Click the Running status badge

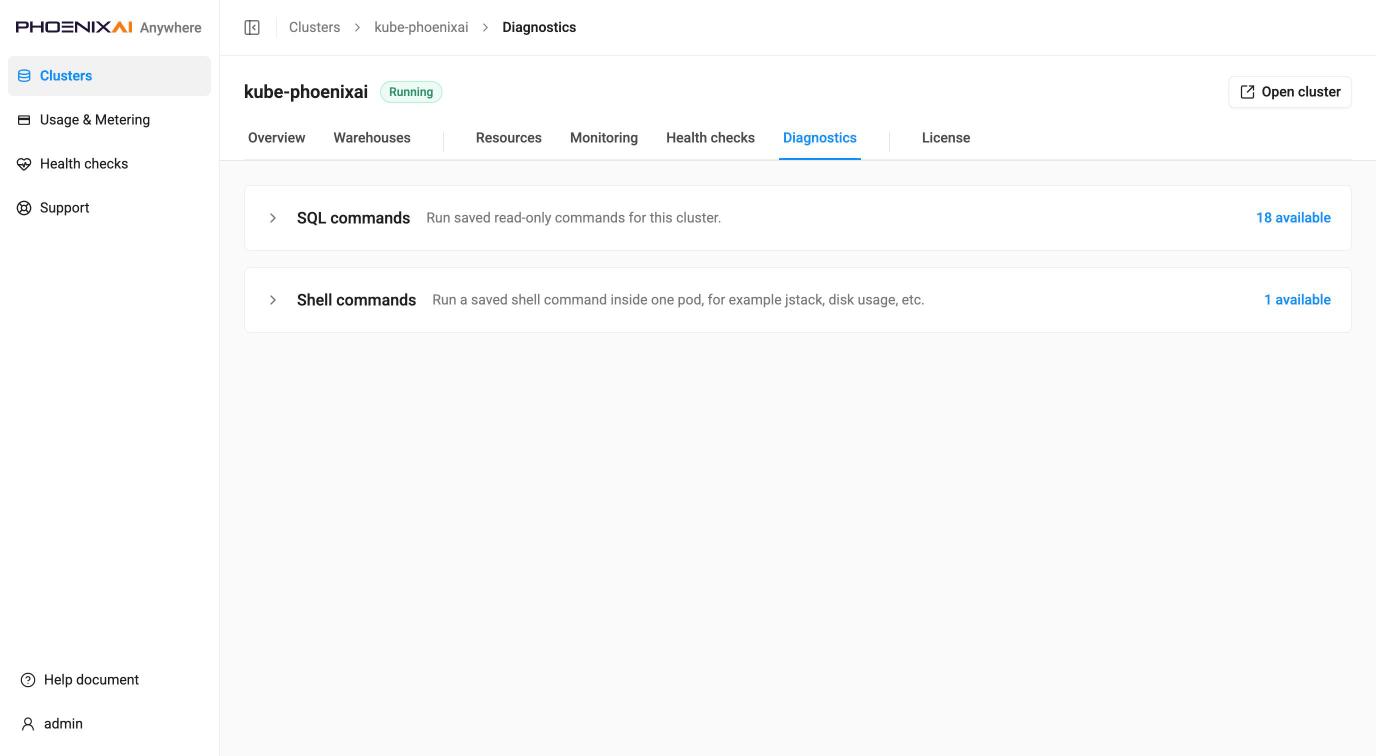click(411, 92)
